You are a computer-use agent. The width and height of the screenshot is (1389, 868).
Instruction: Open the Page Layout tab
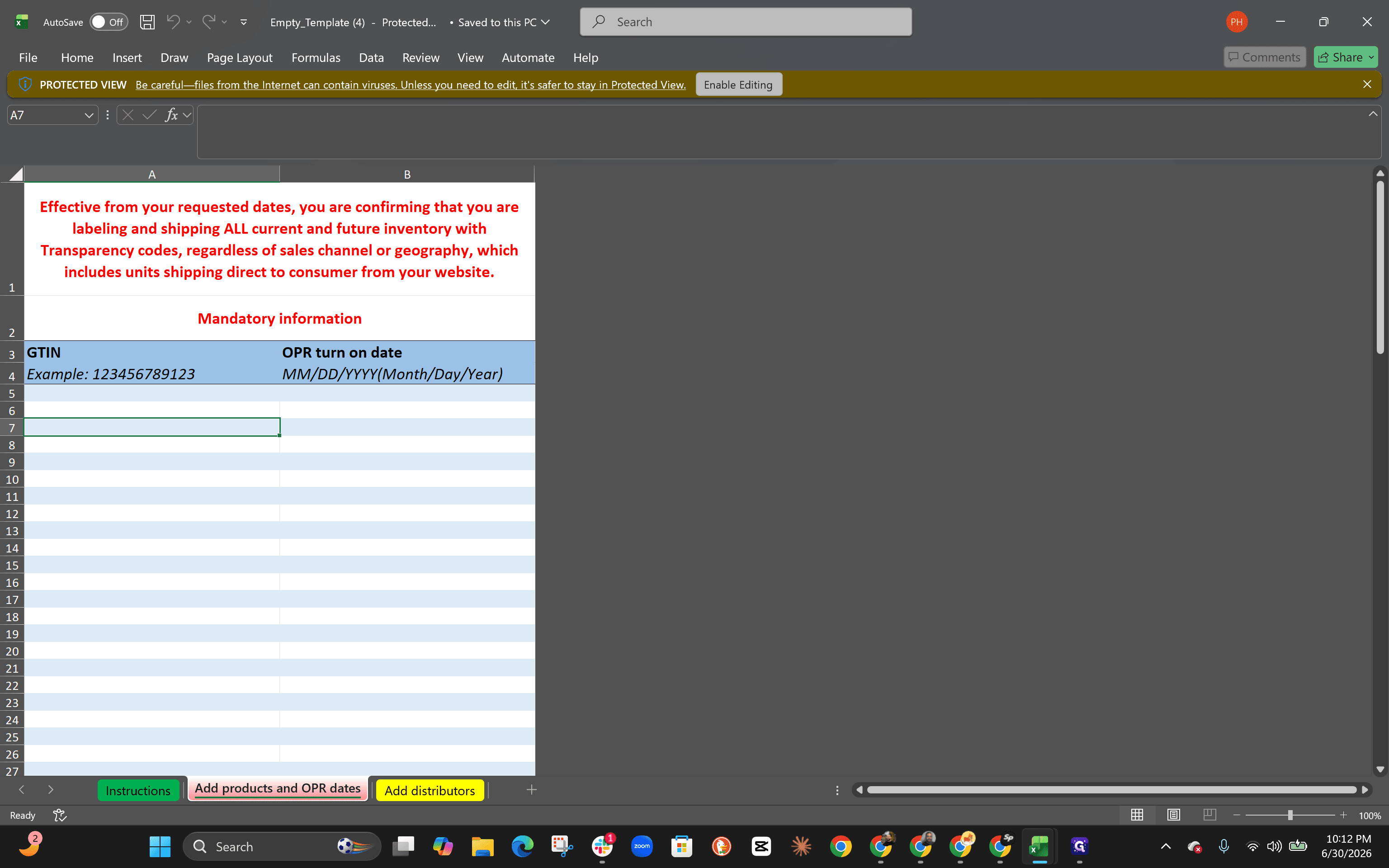click(x=239, y=57)
